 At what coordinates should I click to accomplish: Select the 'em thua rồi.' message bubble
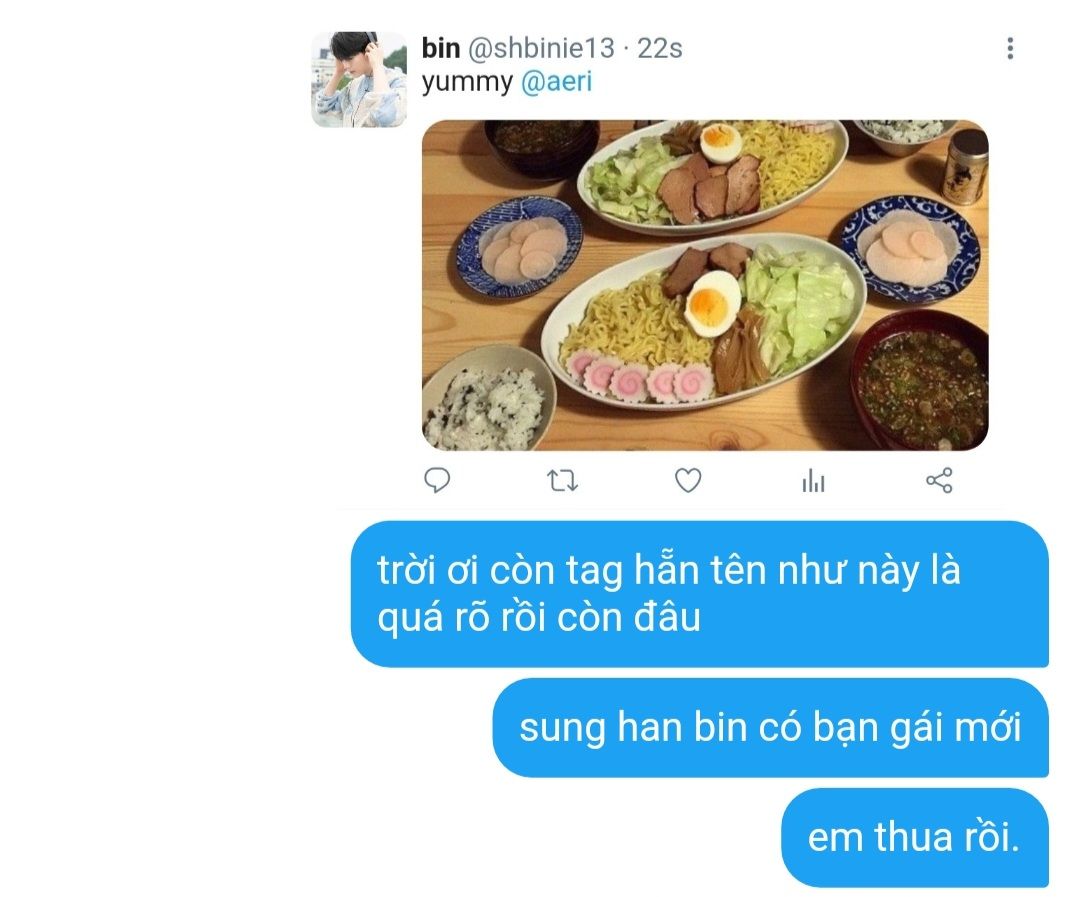tap(915, 838)
